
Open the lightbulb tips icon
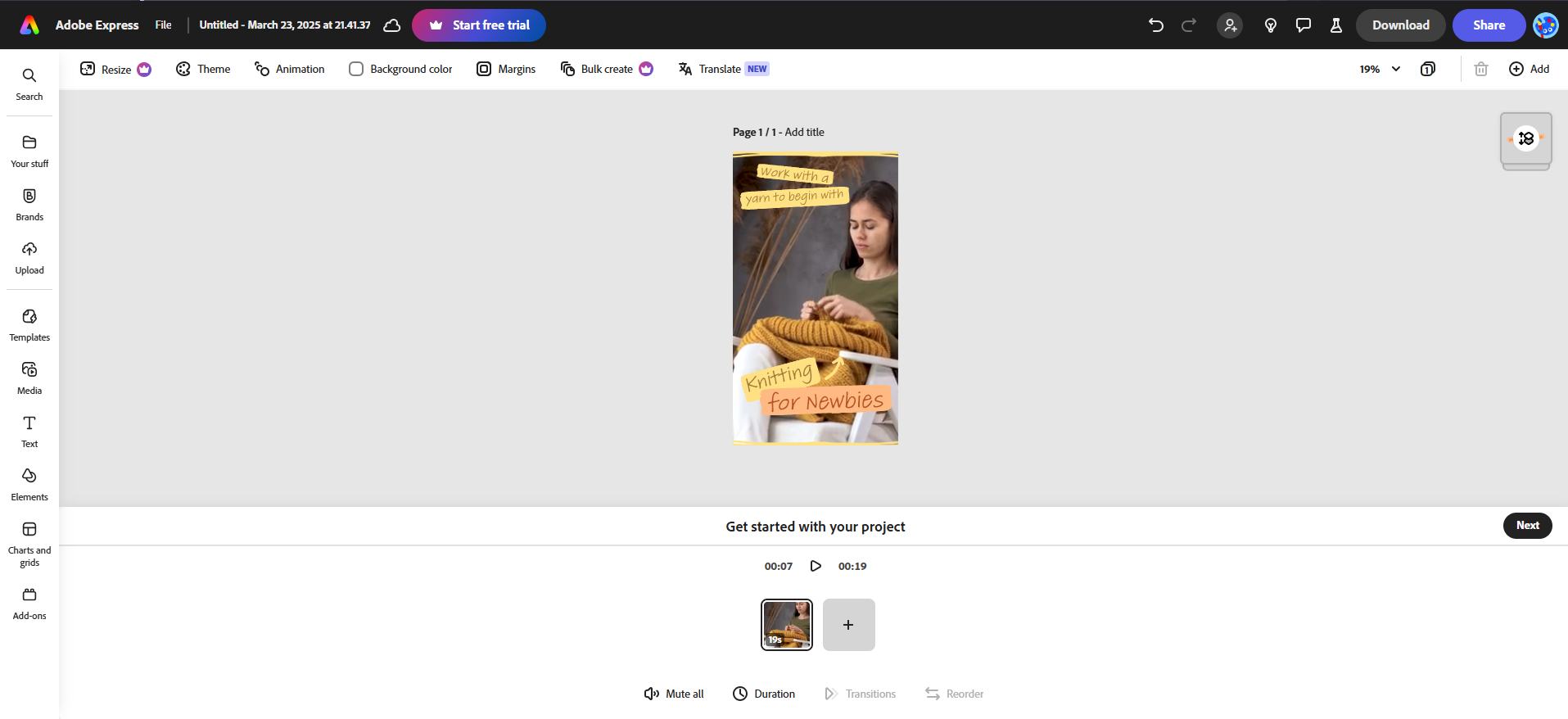click(1271, 25)
